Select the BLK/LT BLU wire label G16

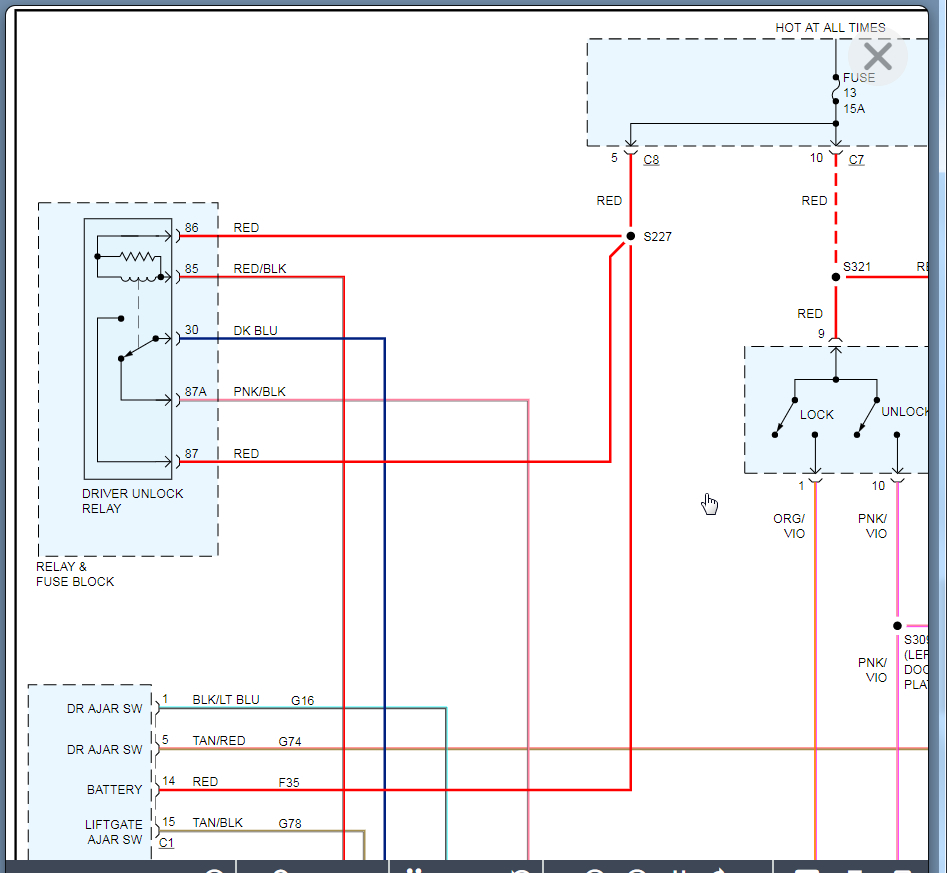pyautogui.click(x=226, y=700)
